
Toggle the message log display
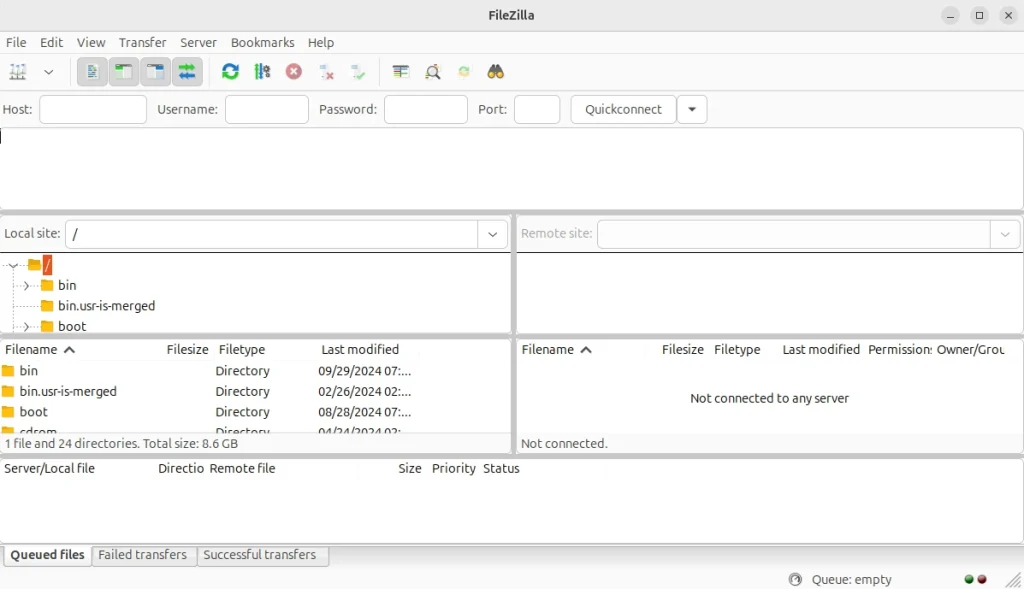pos(92,72)
